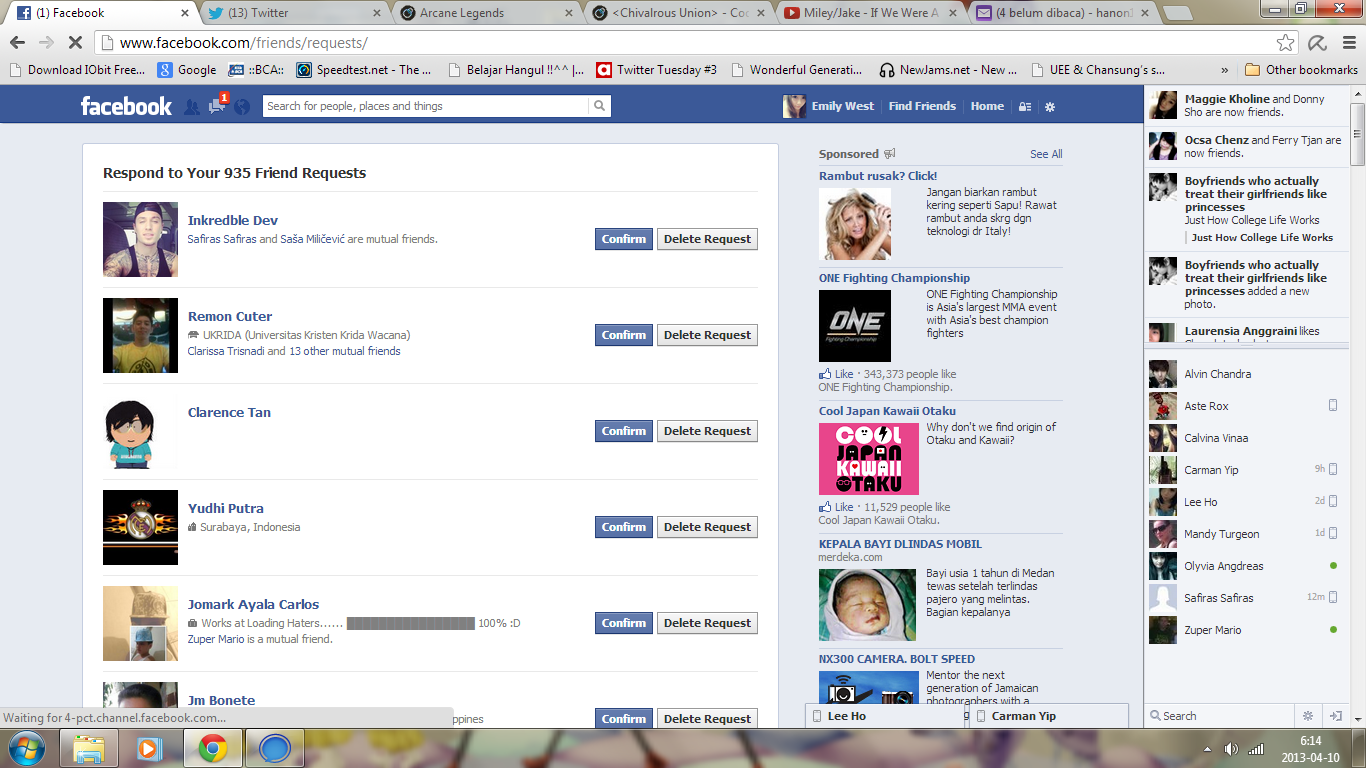Open chat with Zuper Mario in sidebar
The image size is (1366, 768).
pyautogui.click(x=1245, y=630)
